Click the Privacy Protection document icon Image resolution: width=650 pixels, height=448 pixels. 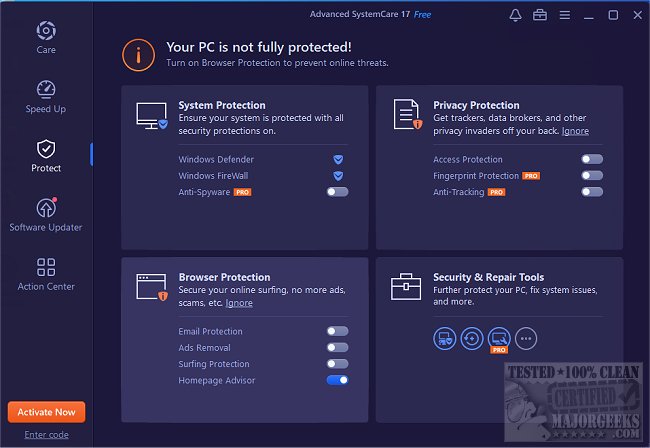tap(407, 114)
